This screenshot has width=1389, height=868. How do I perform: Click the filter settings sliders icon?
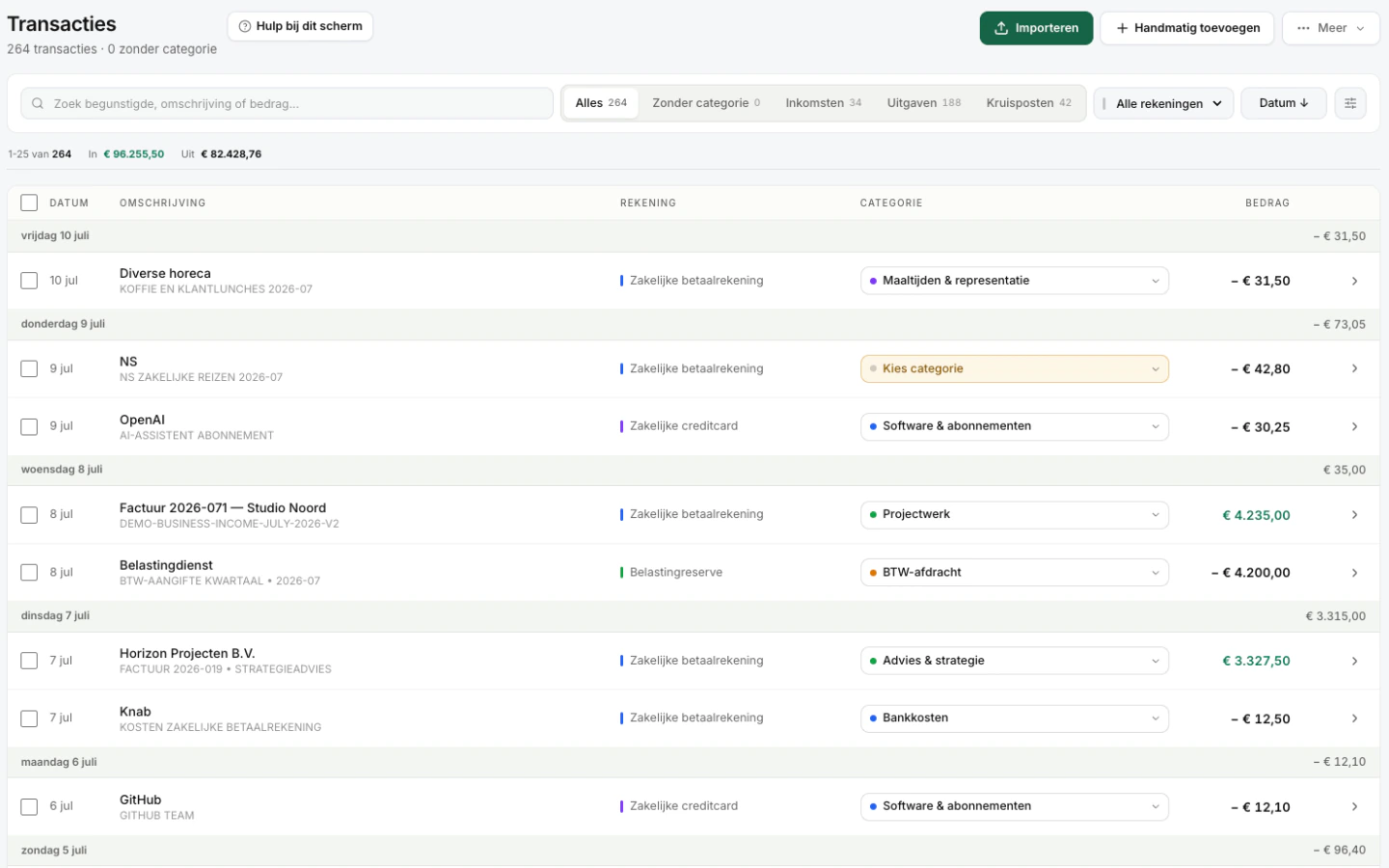1350,103
